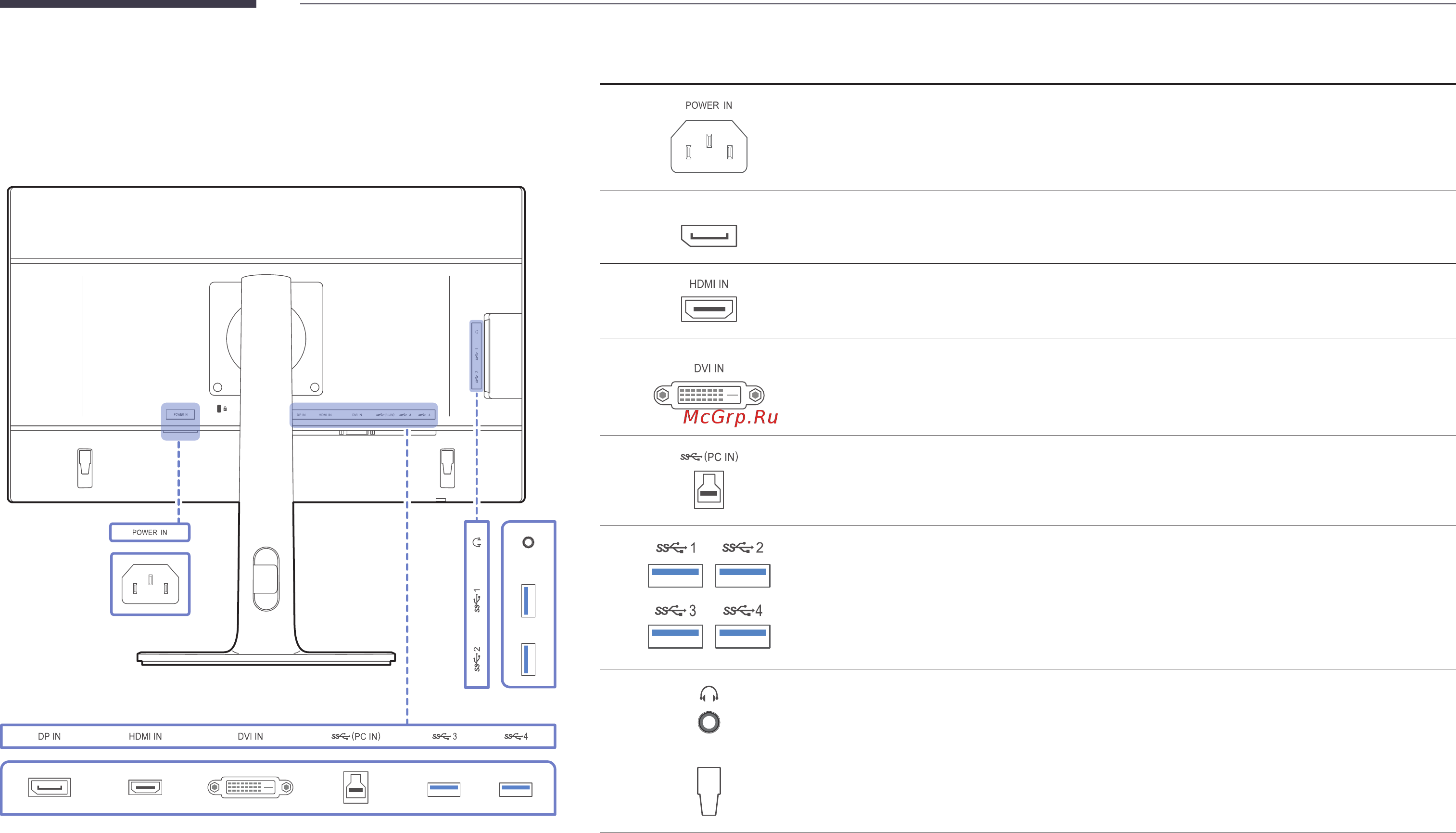Click the USB 4 label in the bottom strip
This screenshot has height=833, width=1456.
click(516, 736)
